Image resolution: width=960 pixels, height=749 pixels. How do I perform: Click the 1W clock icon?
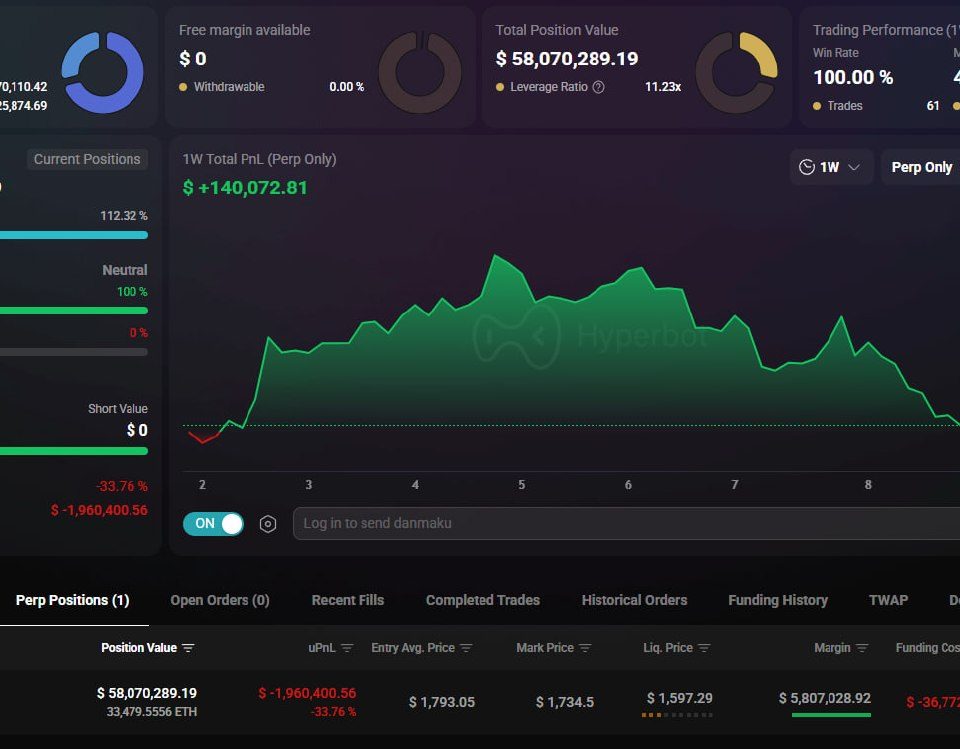[807, 167]
